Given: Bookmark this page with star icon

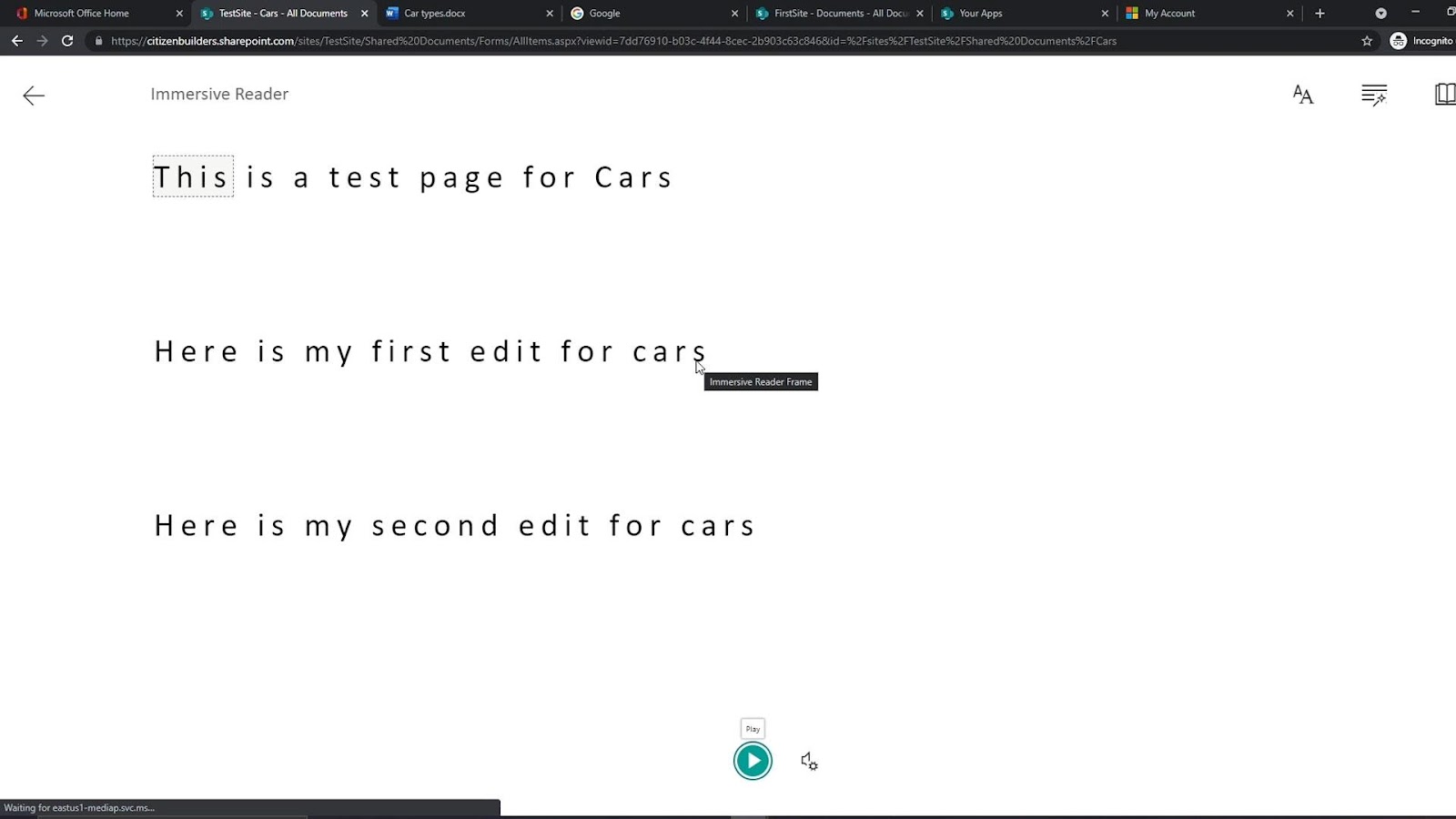Looking at the screenshot, I should (1367, 41).
